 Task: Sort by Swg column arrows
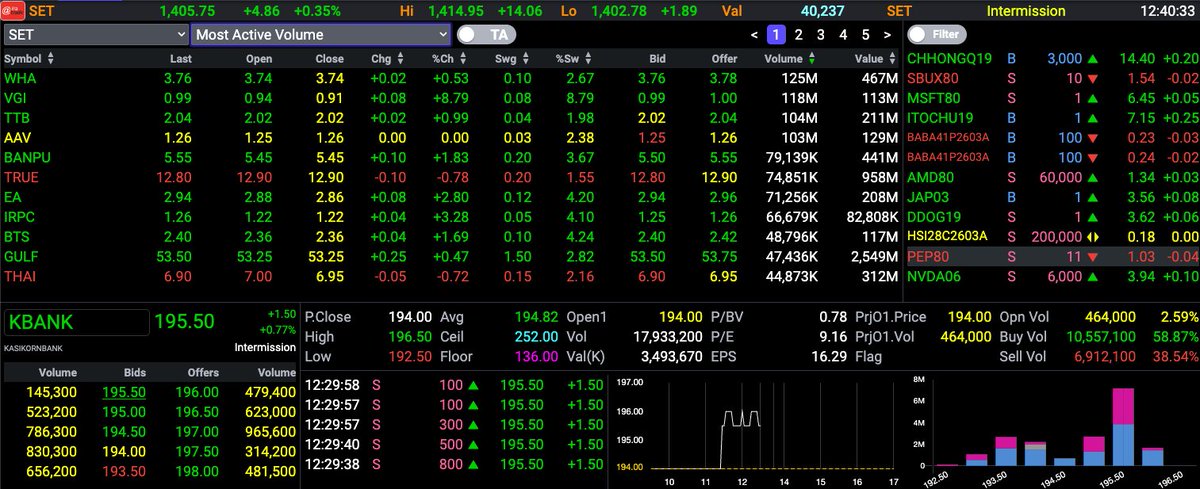[x=528, y=59]
